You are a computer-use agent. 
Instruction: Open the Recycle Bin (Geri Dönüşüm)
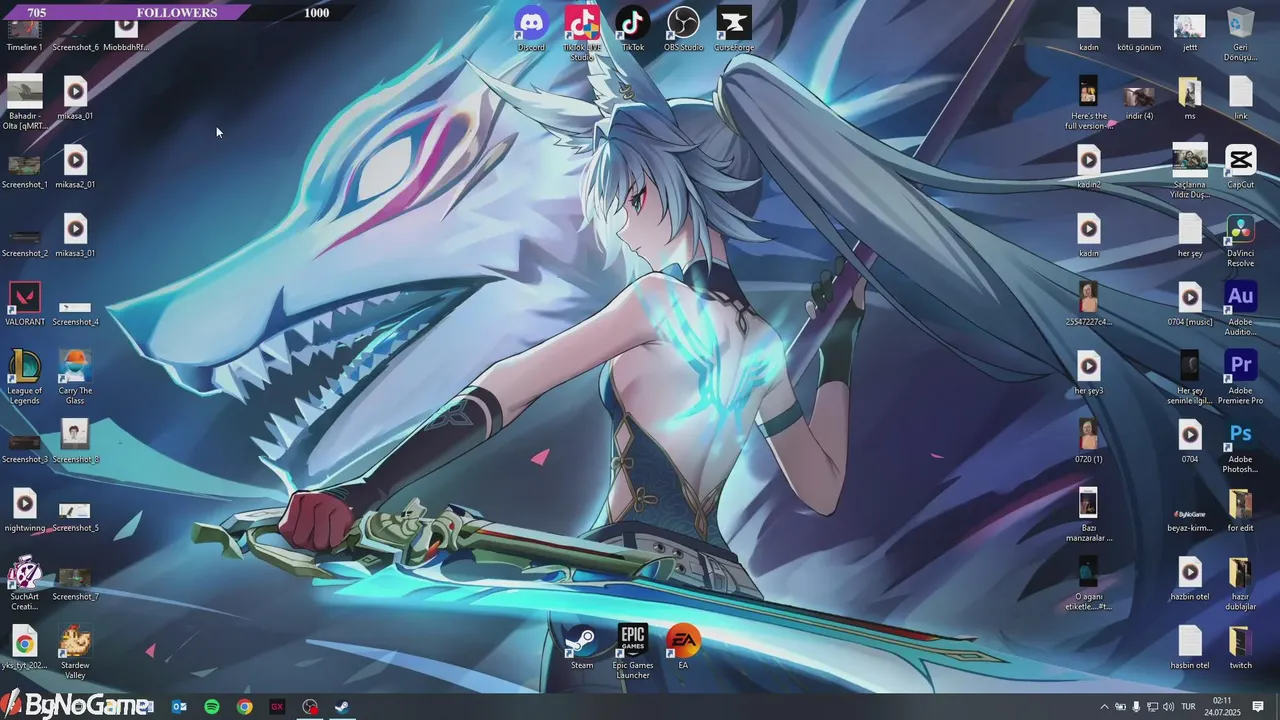(1240, 34)
